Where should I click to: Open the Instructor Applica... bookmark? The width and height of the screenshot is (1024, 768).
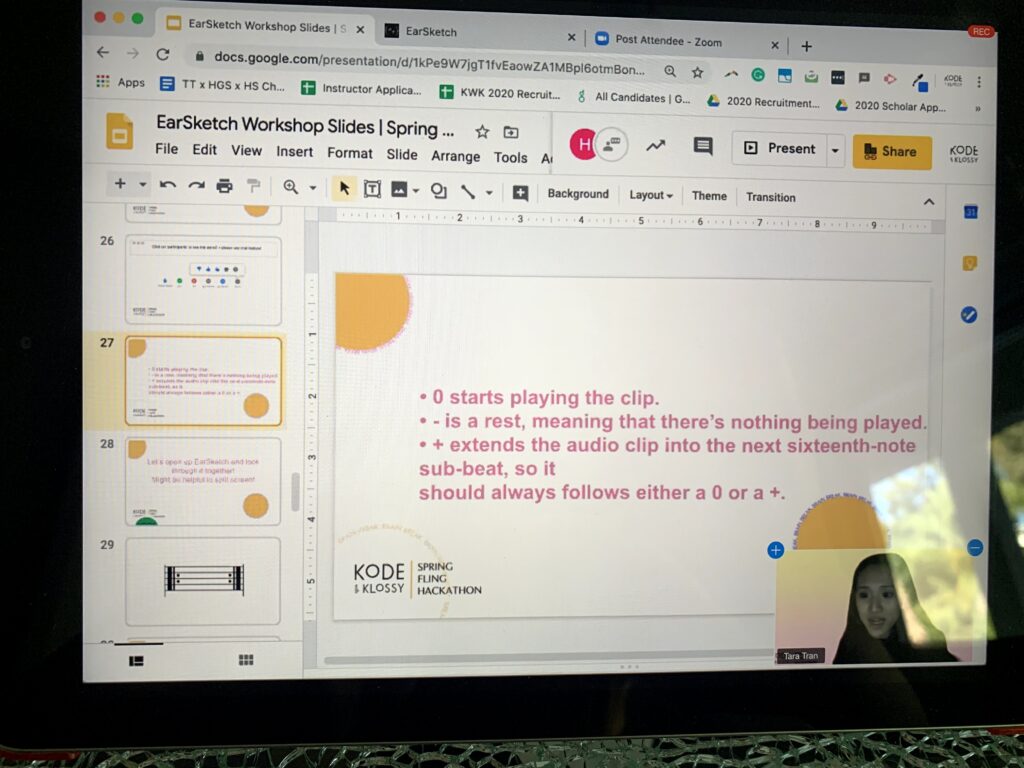point(361,89)
